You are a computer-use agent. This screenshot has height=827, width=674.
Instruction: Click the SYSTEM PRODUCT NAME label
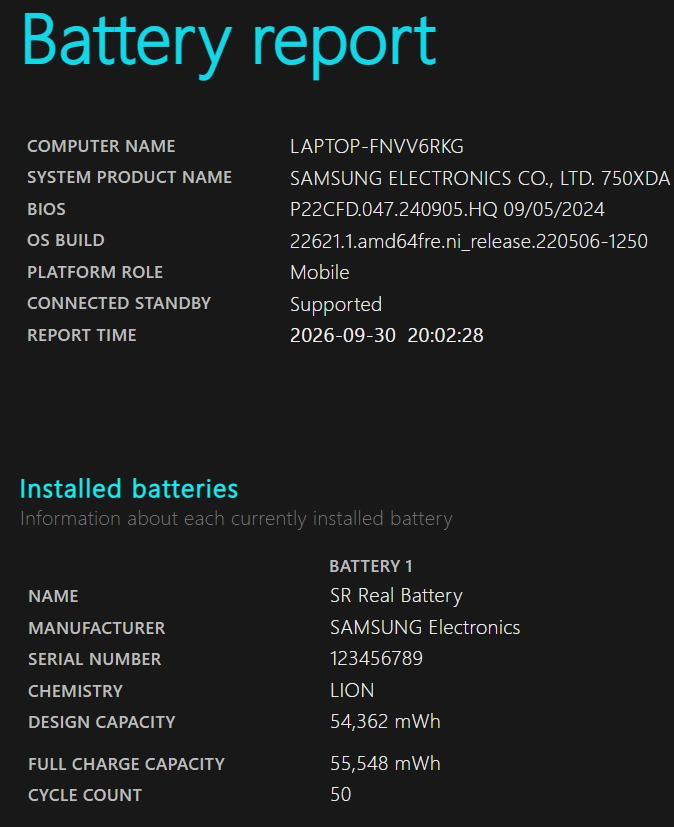pos(129,177)
